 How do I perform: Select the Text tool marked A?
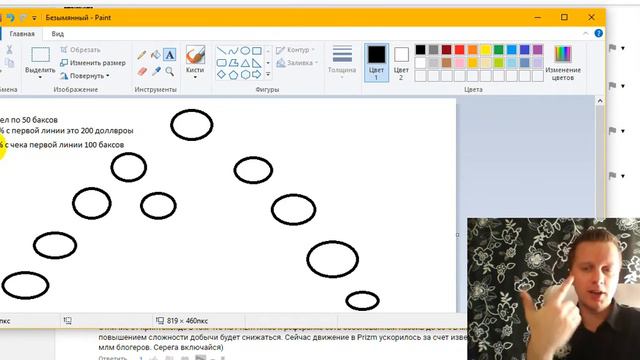coord(169,55)
